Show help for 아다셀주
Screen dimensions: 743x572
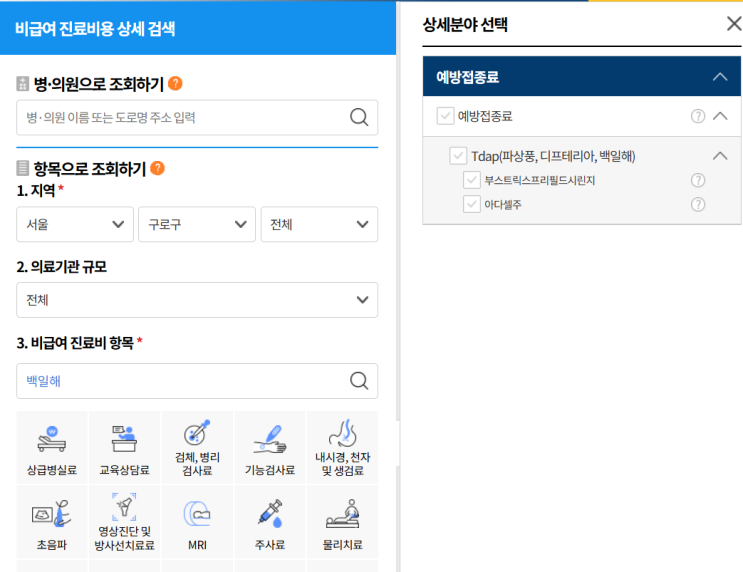(x=698, y=204)
